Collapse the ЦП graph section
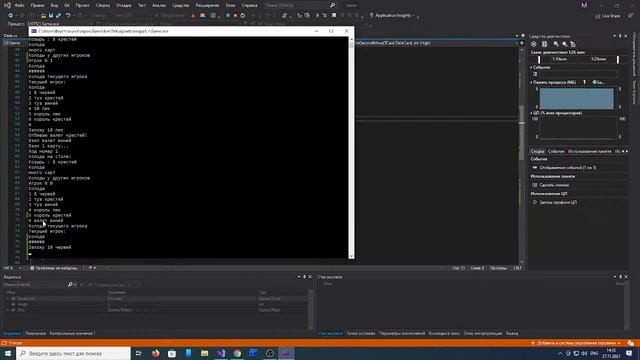The height and width of the screenshot is (360, 640). pyautogui.click(x=531, y=113)
